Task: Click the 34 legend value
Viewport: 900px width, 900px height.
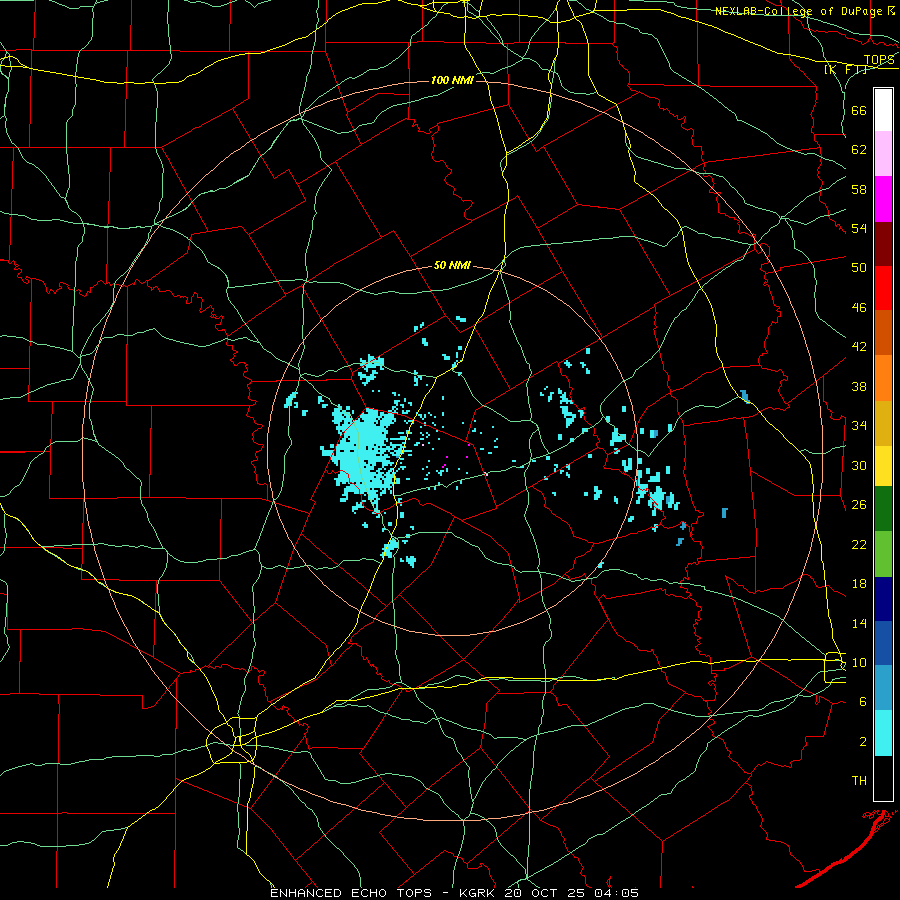Action: click(x=859, y=426)
